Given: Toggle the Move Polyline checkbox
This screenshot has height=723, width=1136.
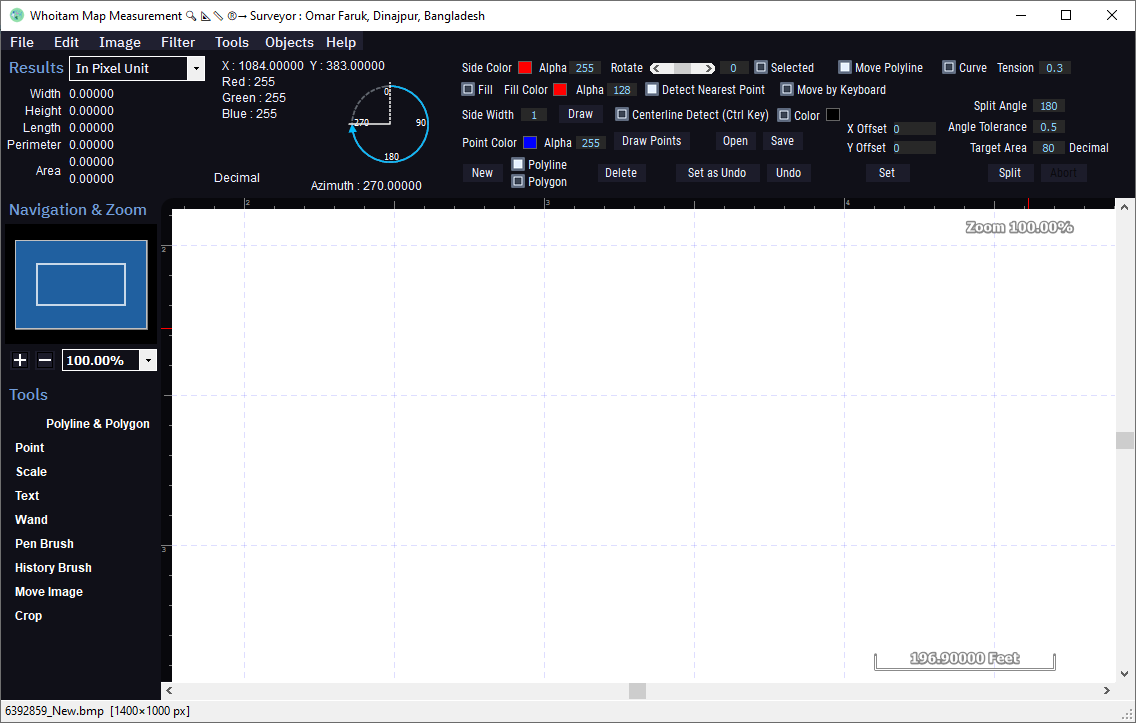Looking at the screenshot, I should point(845,68).
